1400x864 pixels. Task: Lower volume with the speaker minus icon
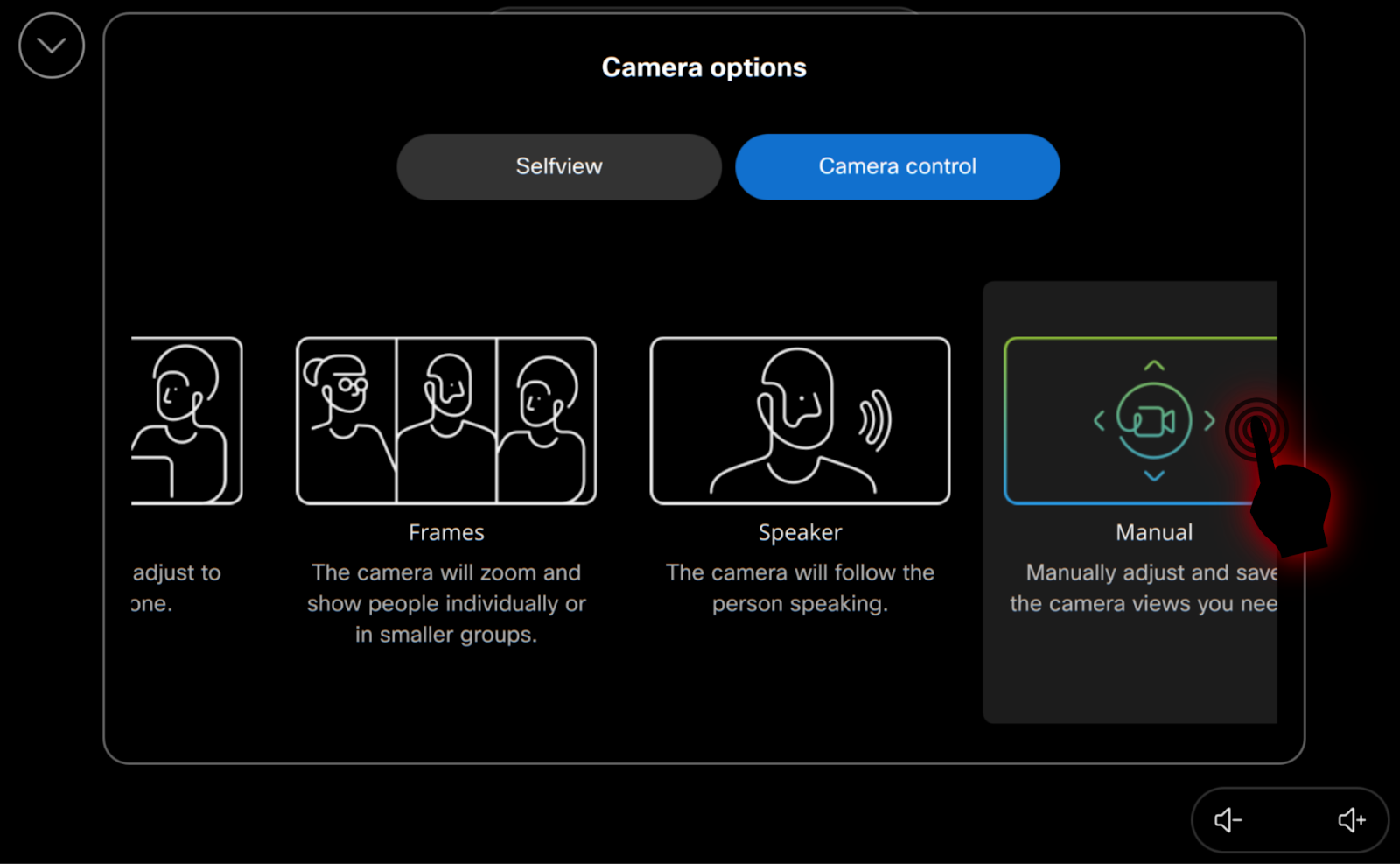[x=1228, y=820]
